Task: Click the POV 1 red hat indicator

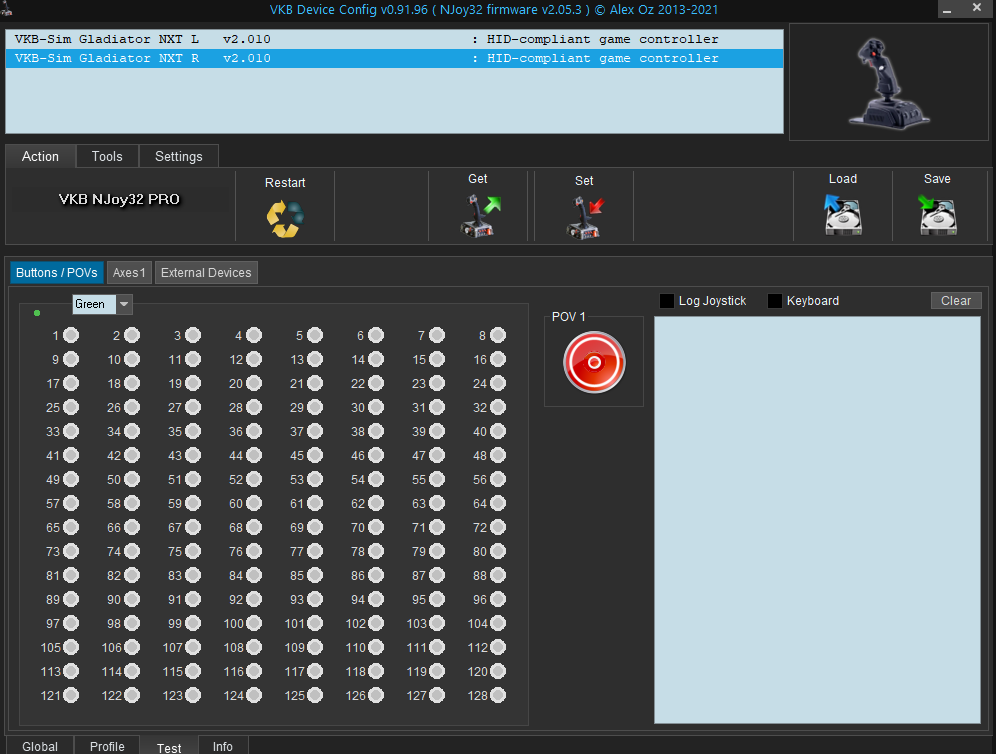Action: (x=594, y=362)
